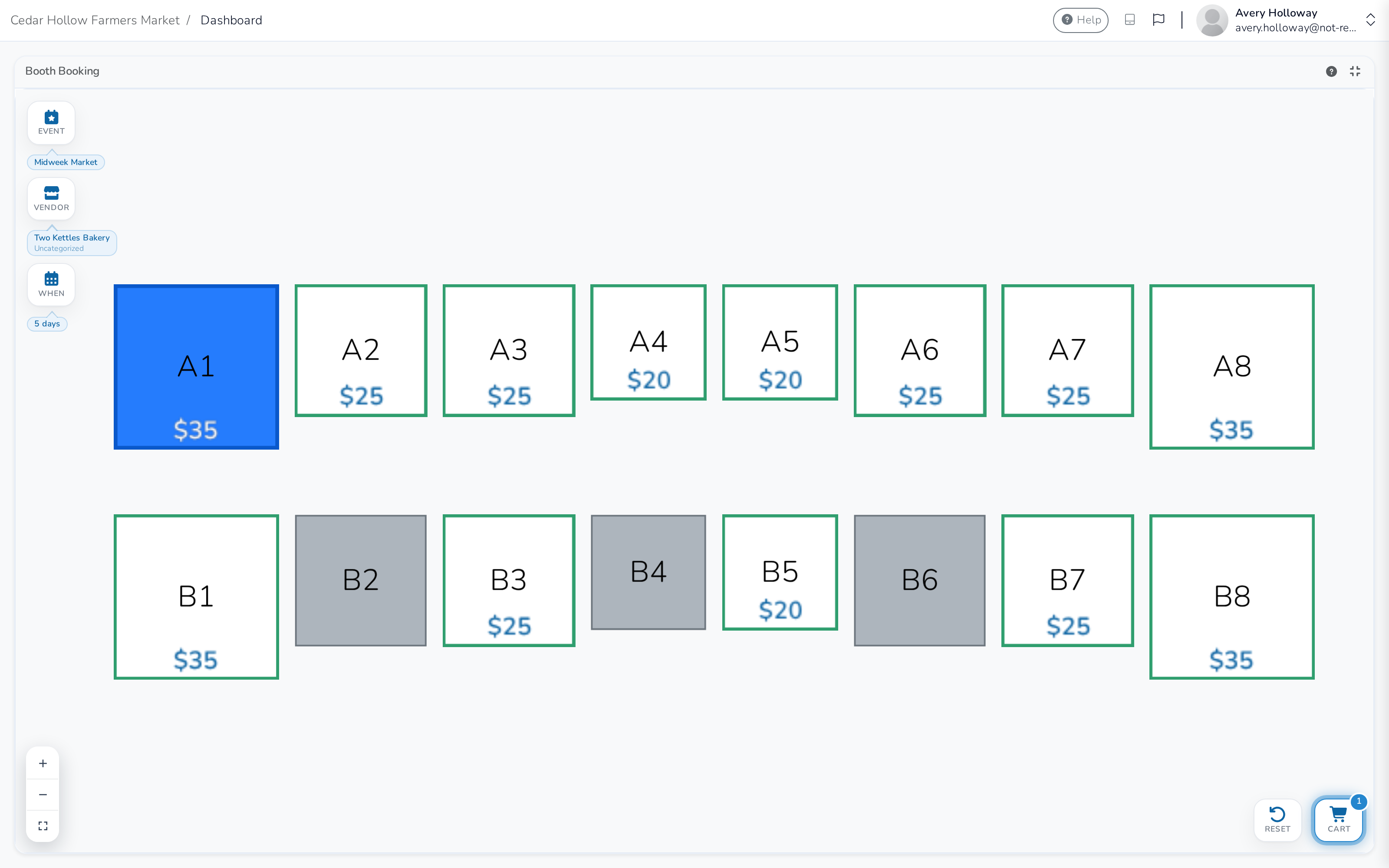This screenshot has width=1389, height=868.
Task: Select booth A8 for $35
Action: (x=1232, y=367)
